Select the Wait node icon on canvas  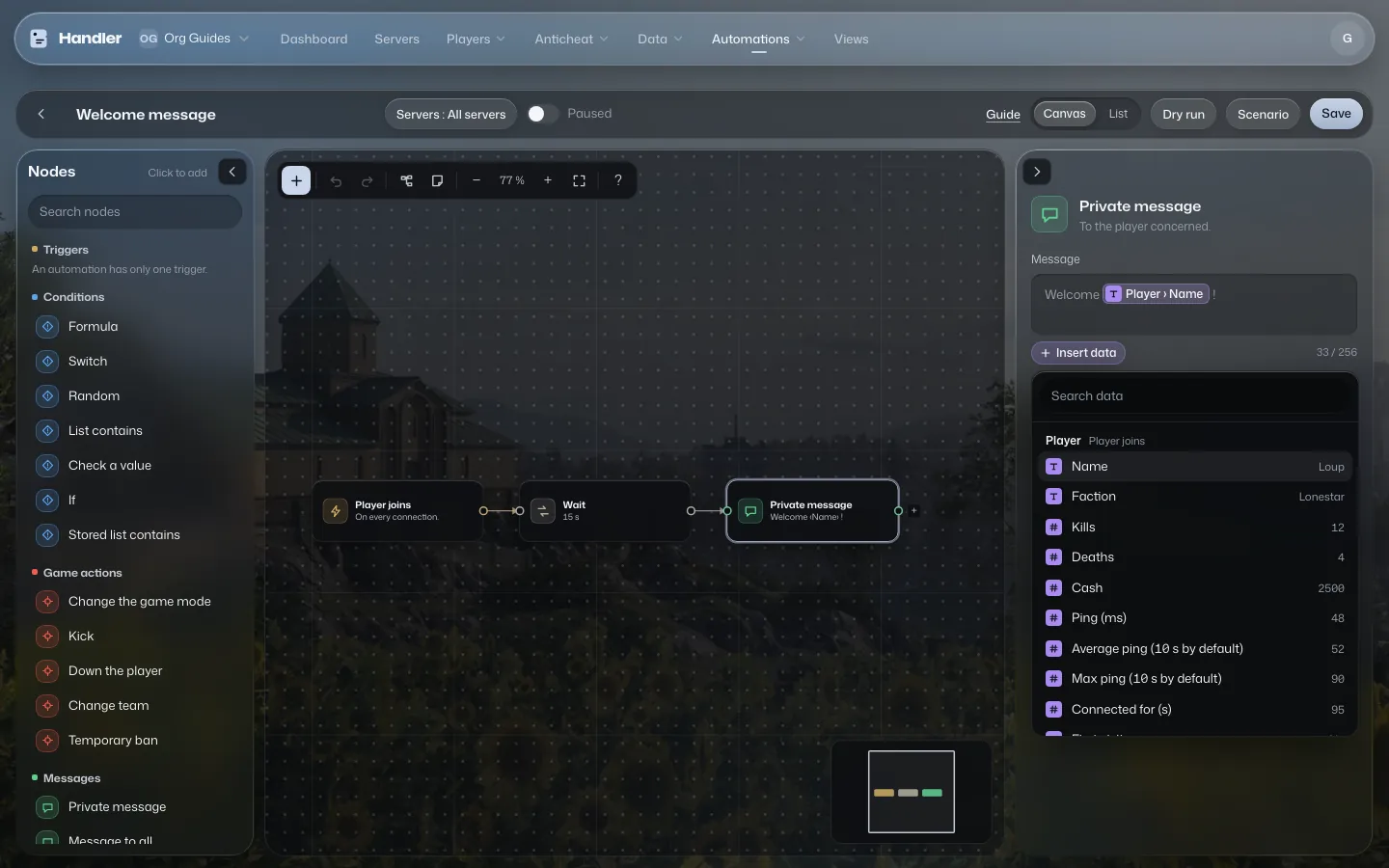pyautogui.click(x=543, y=511)
